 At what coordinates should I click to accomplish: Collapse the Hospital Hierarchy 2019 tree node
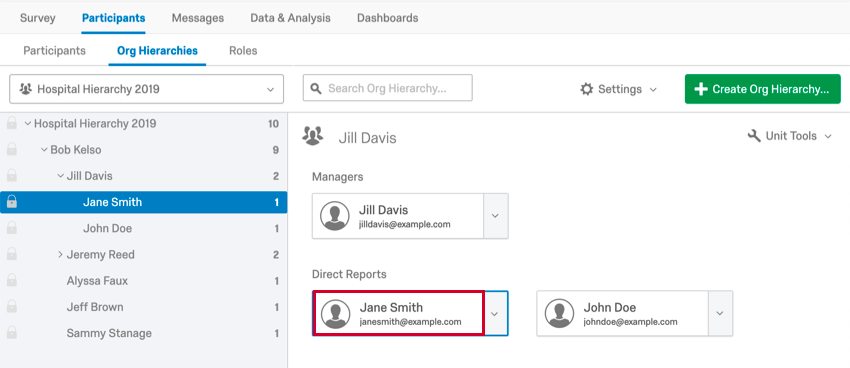[28, 124]
